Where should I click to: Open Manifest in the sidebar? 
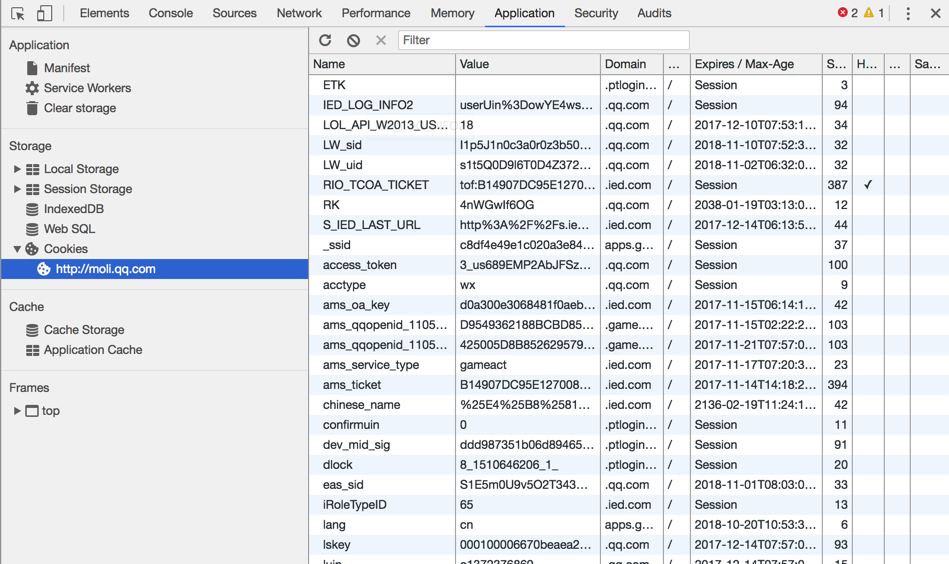[67, 68]
